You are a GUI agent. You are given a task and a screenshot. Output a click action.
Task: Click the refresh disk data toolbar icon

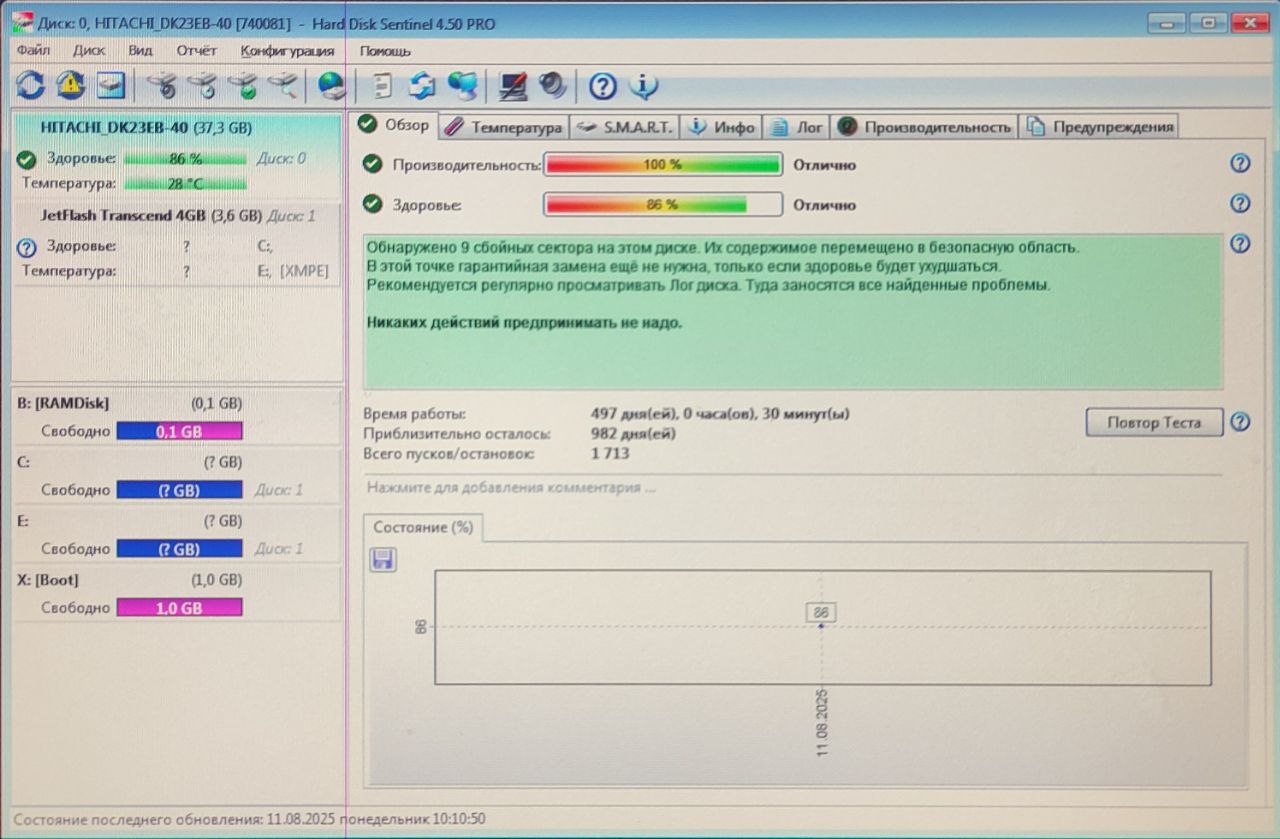[30, 86]
